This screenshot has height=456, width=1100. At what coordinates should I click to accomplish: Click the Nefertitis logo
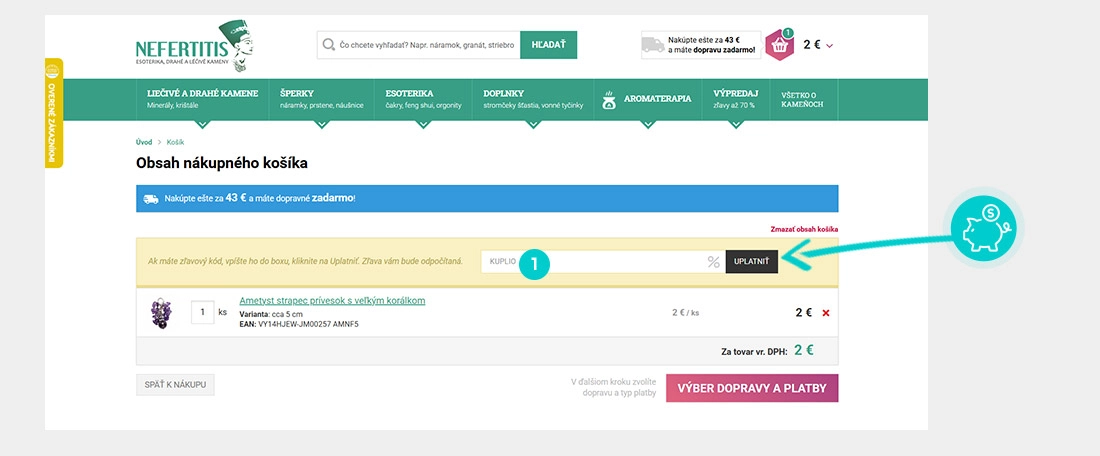tap(194, 45)
